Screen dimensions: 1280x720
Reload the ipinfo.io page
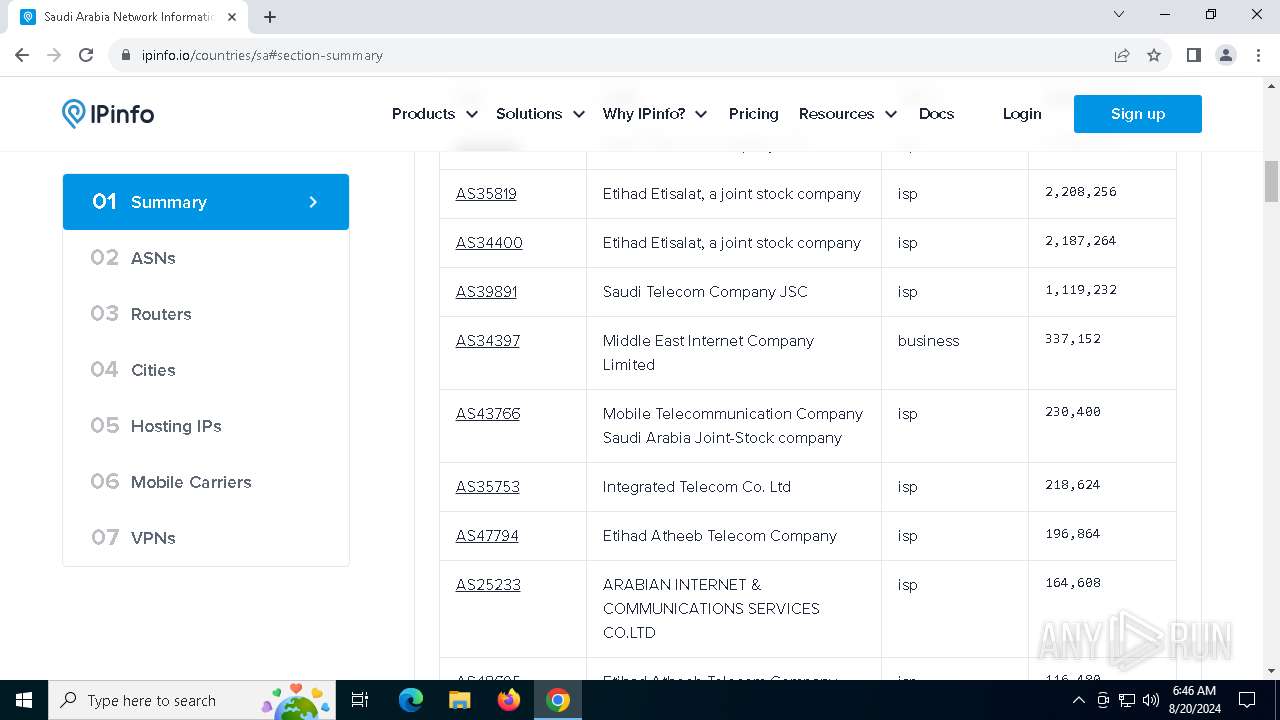pyautogui.click(x=86, y=55)
